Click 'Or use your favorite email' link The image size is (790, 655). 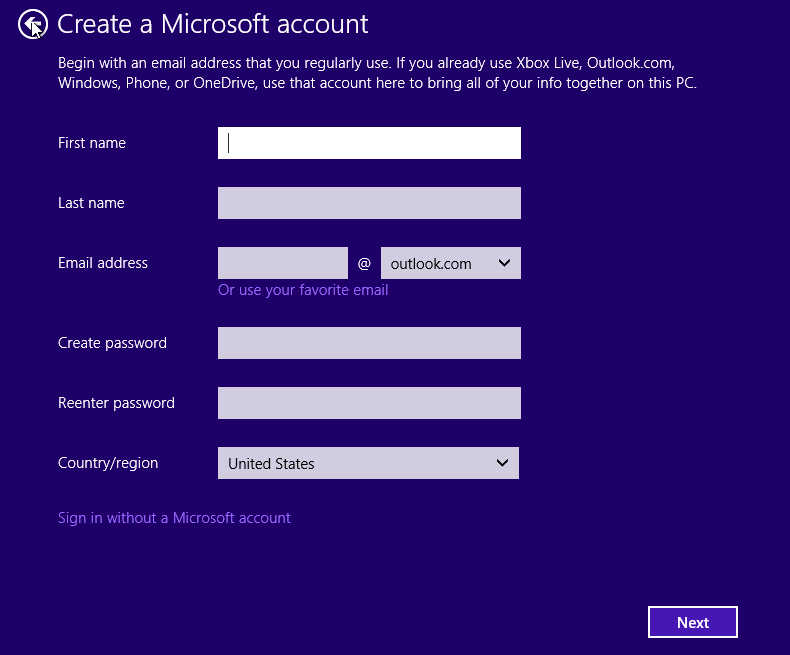pyautogui.click(x=303, y=290)
